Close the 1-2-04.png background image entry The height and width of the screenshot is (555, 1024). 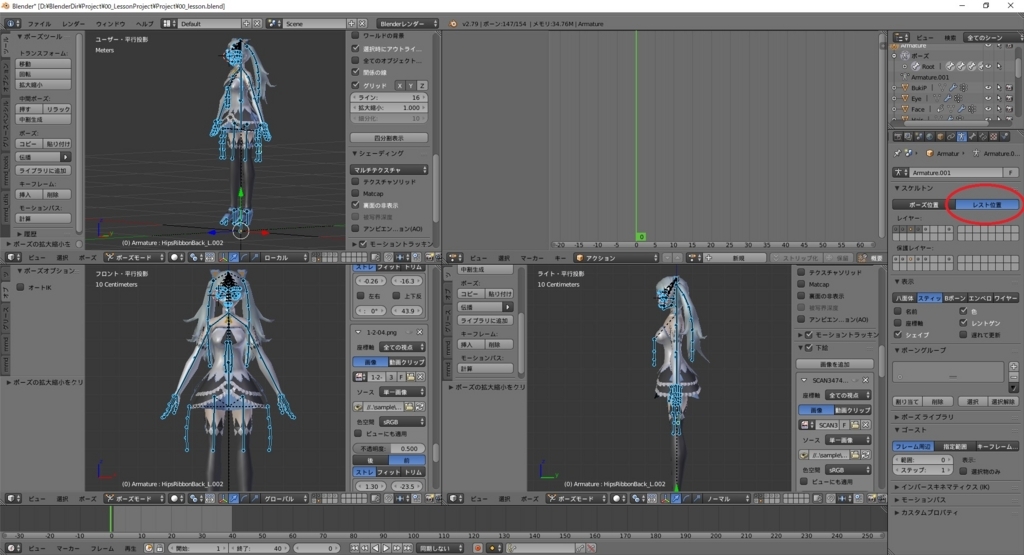coord(420,332)
